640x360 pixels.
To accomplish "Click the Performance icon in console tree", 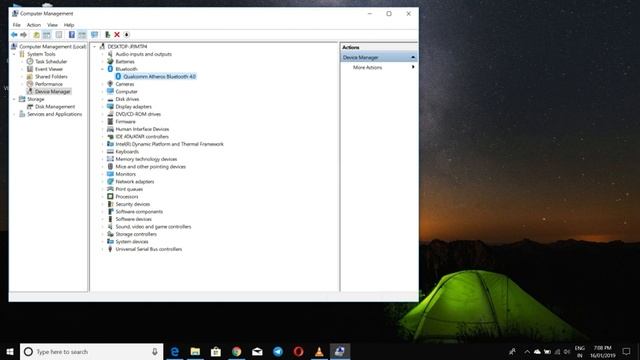I will [x=30, y=84].
